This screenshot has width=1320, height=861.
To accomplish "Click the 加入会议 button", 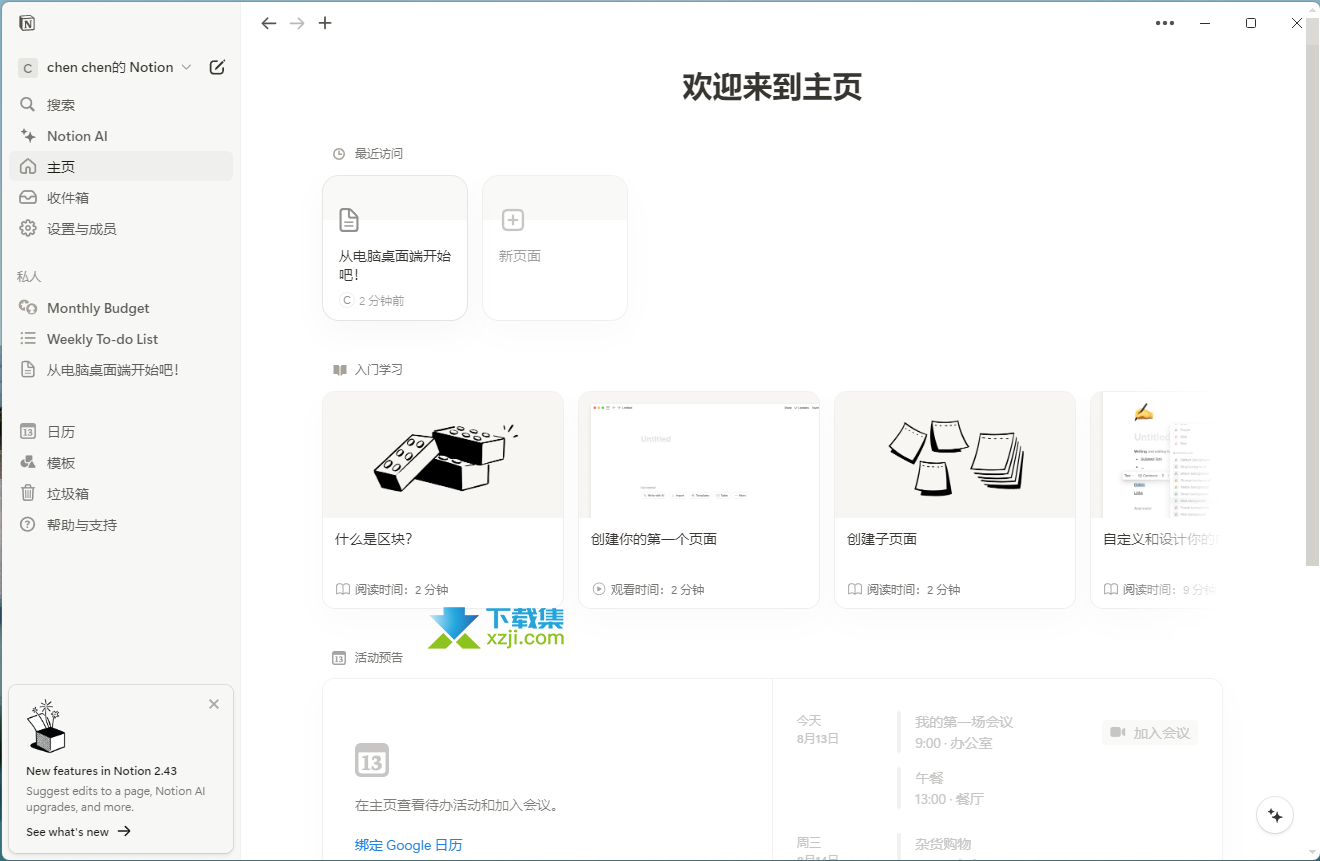I will [1150, 733].
